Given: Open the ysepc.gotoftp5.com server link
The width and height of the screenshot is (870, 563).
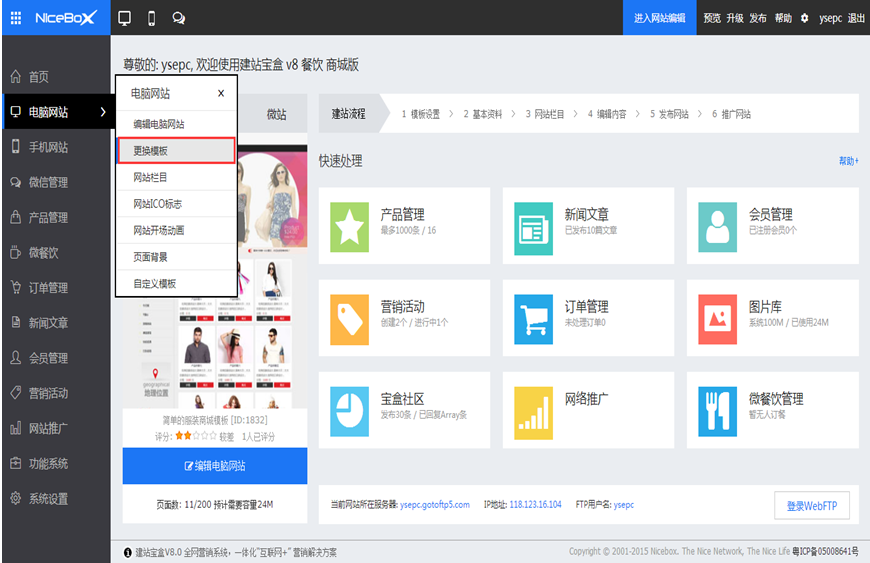Looking at the screenshot, I should click(434, 505).
